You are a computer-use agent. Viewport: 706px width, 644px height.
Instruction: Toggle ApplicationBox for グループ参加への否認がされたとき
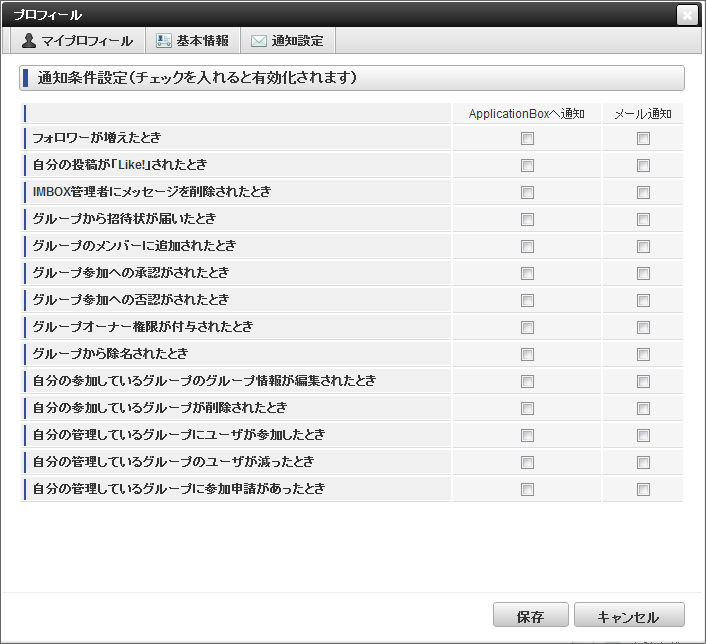pos(527,300)
